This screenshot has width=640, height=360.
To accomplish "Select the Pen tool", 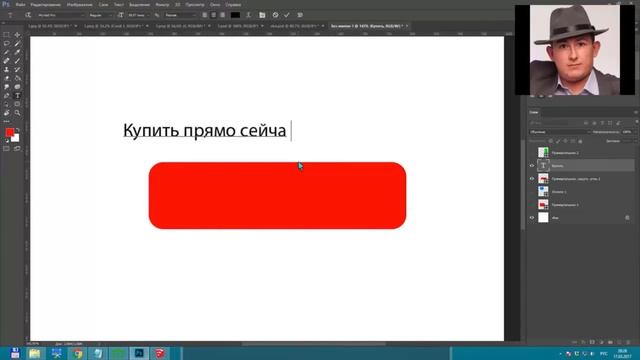I will click(x=7, y=96).
